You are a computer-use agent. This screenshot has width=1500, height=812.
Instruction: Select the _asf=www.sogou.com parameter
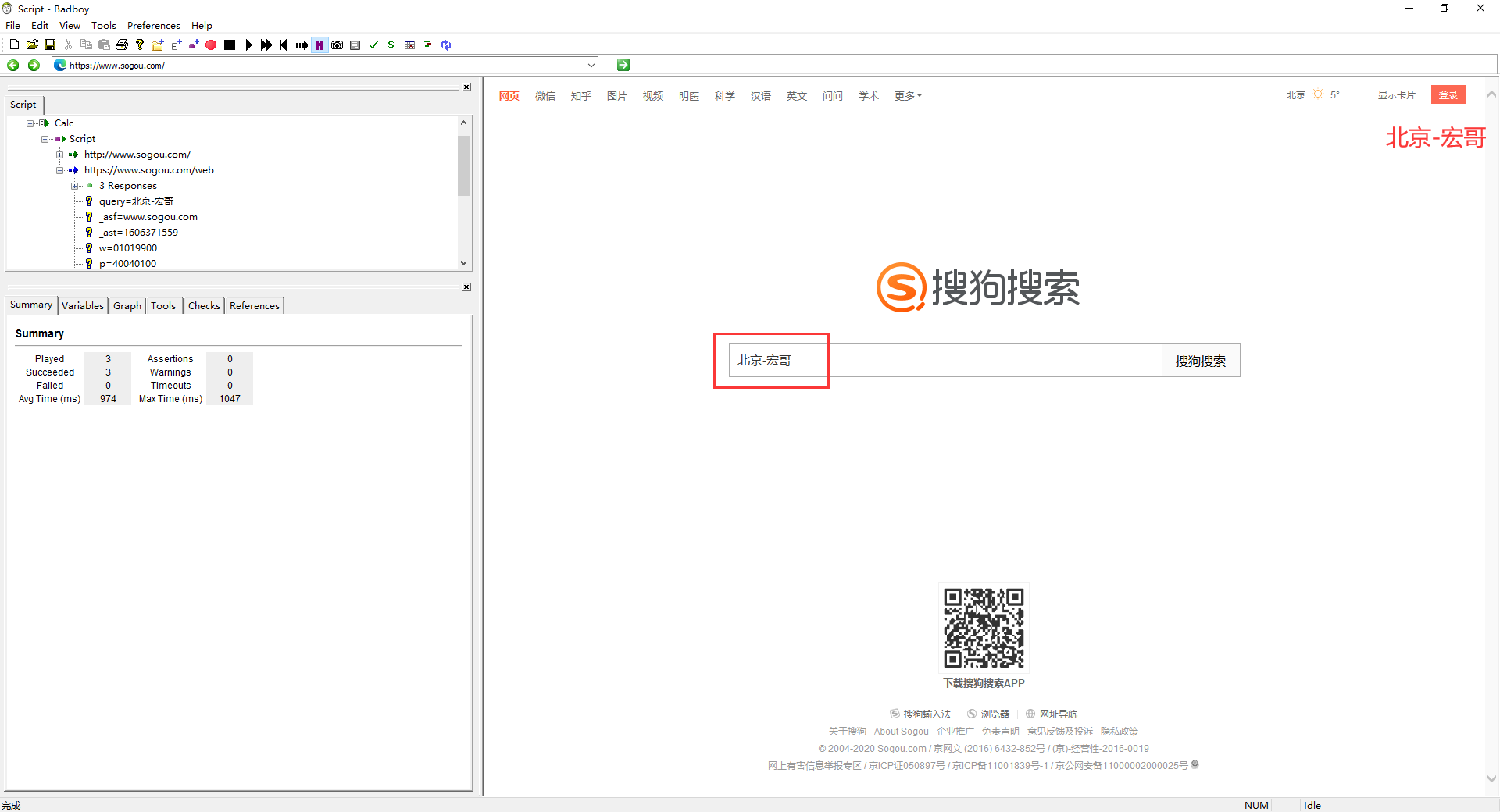pyautogui.click(x=148, y=217)
